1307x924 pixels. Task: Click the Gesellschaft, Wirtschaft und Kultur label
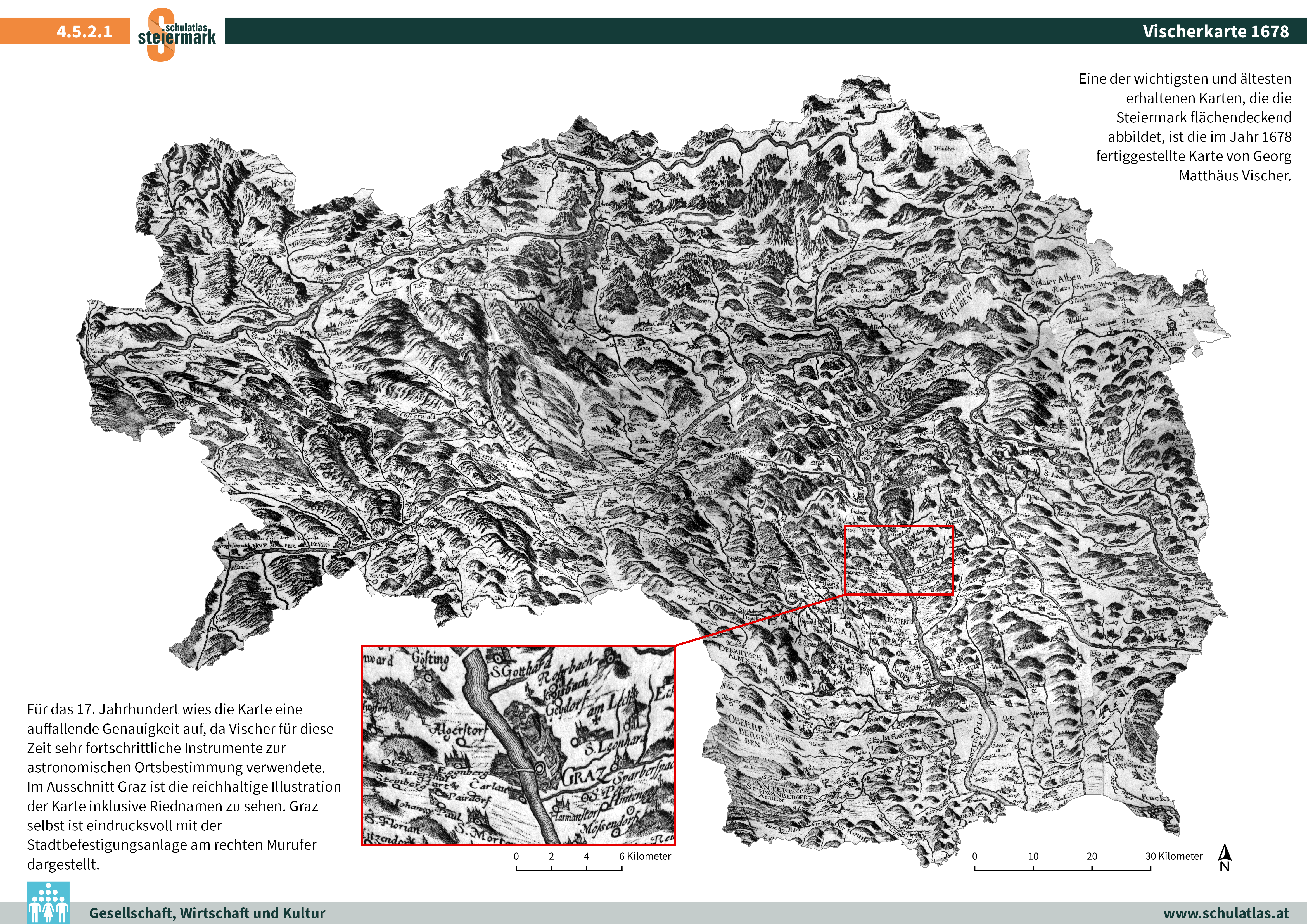click(x=207, y=913)
